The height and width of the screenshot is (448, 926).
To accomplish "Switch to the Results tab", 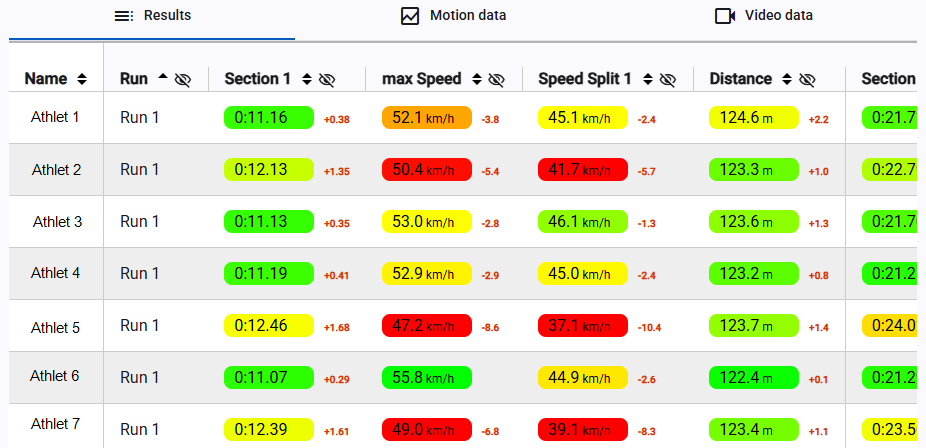I will click(x=152, y=16).
